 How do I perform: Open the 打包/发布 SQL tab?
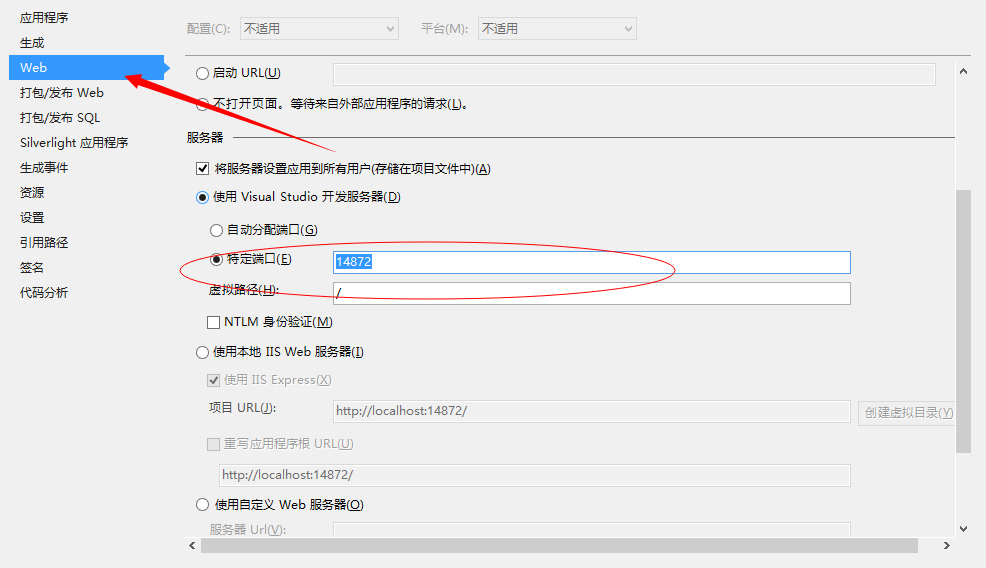coord(60,118)
